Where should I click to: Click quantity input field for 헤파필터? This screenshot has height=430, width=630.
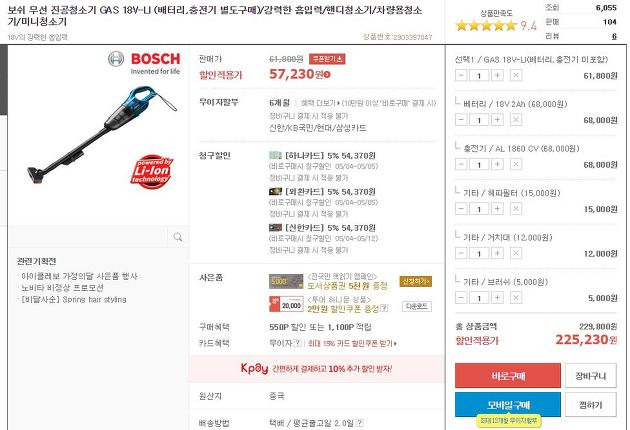[x=479, y=209]
